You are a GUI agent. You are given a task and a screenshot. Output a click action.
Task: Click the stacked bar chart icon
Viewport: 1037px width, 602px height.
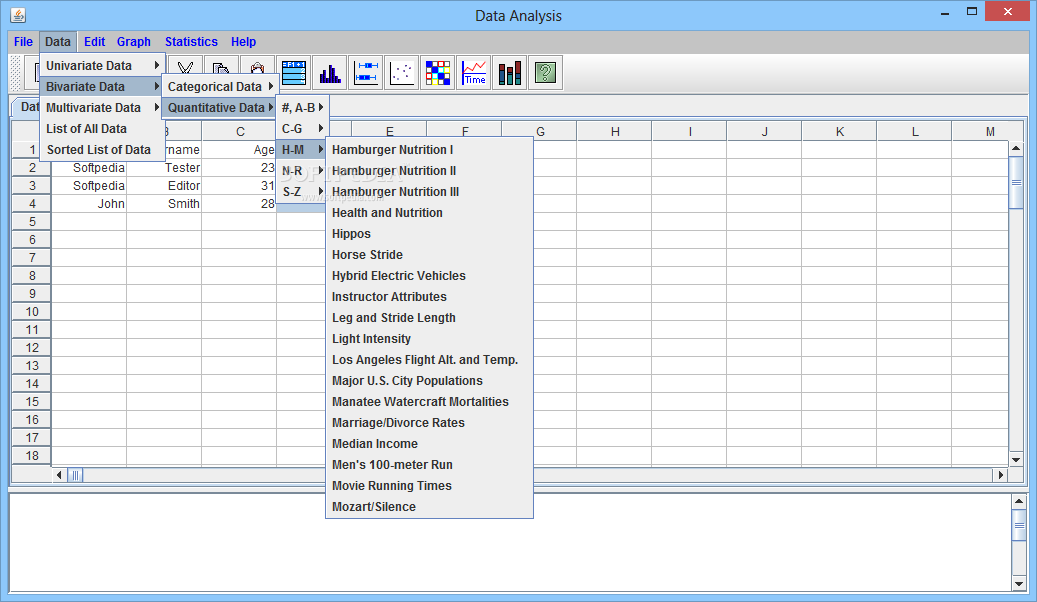(510, 72)
